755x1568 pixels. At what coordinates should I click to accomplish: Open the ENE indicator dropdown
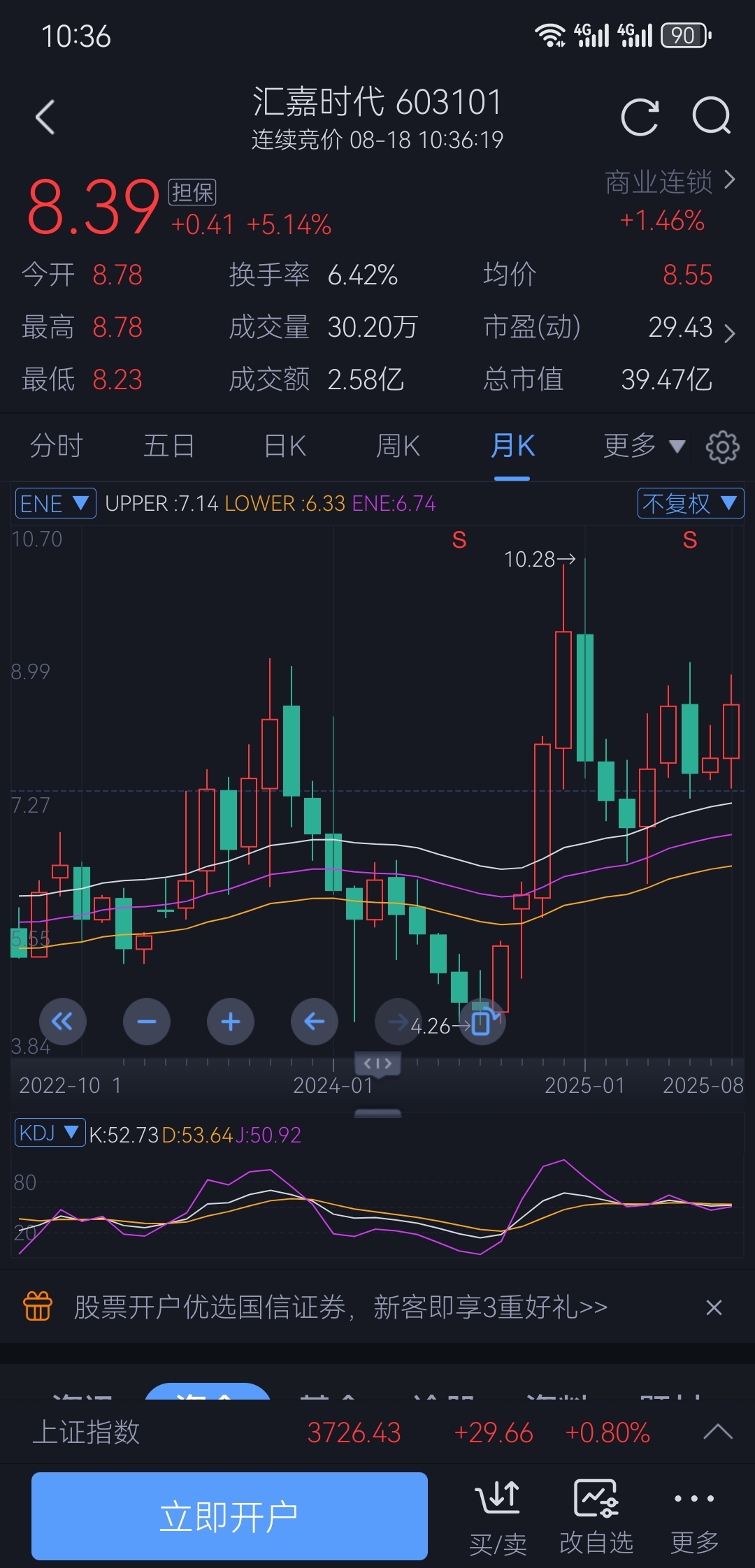pos(55,503)
